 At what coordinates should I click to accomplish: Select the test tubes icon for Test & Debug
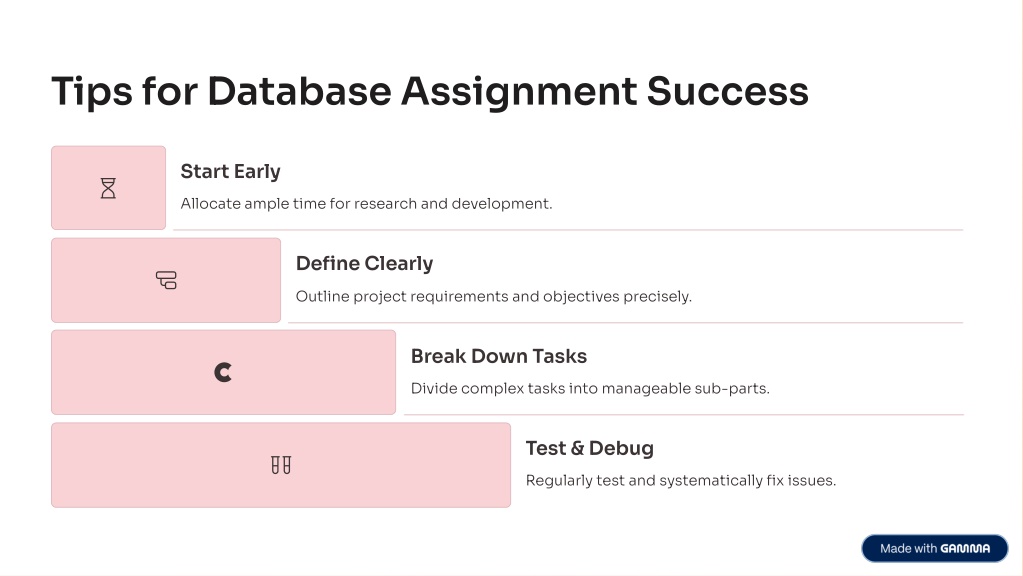click(x=281, y=465)
